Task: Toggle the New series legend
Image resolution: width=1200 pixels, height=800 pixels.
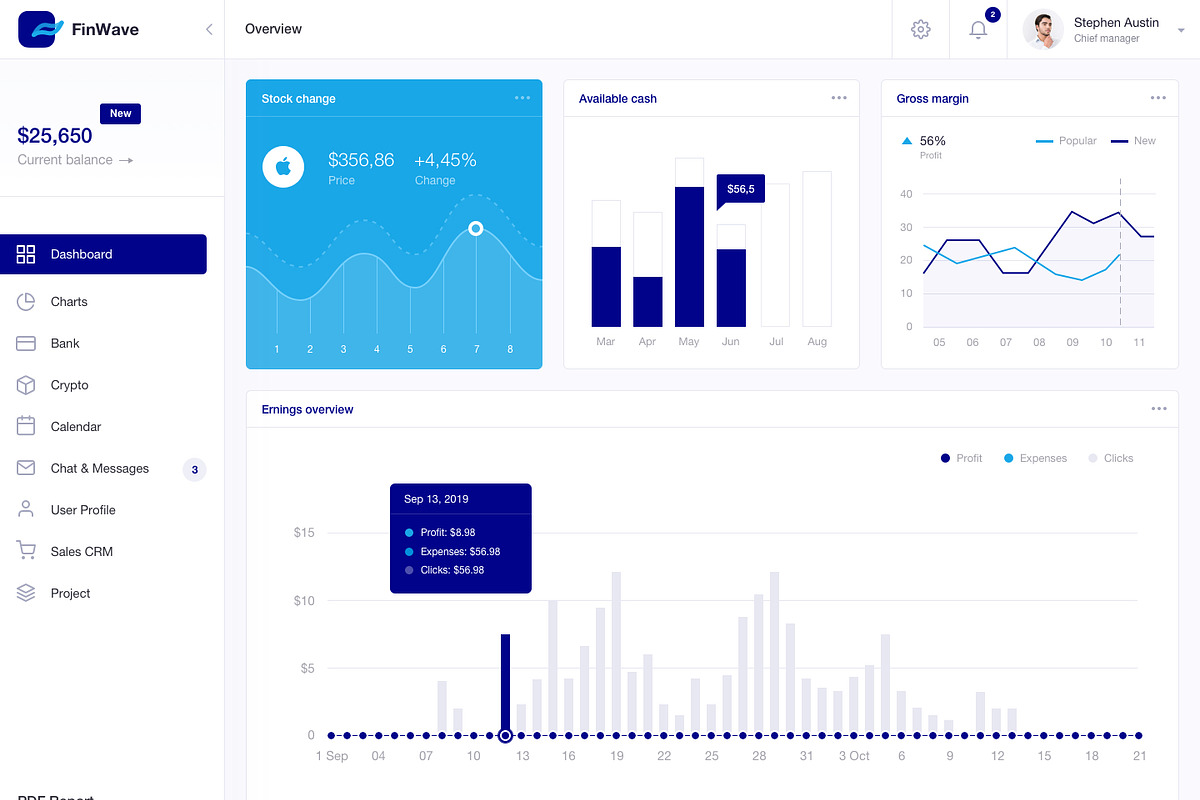Action: [1133, 141]
